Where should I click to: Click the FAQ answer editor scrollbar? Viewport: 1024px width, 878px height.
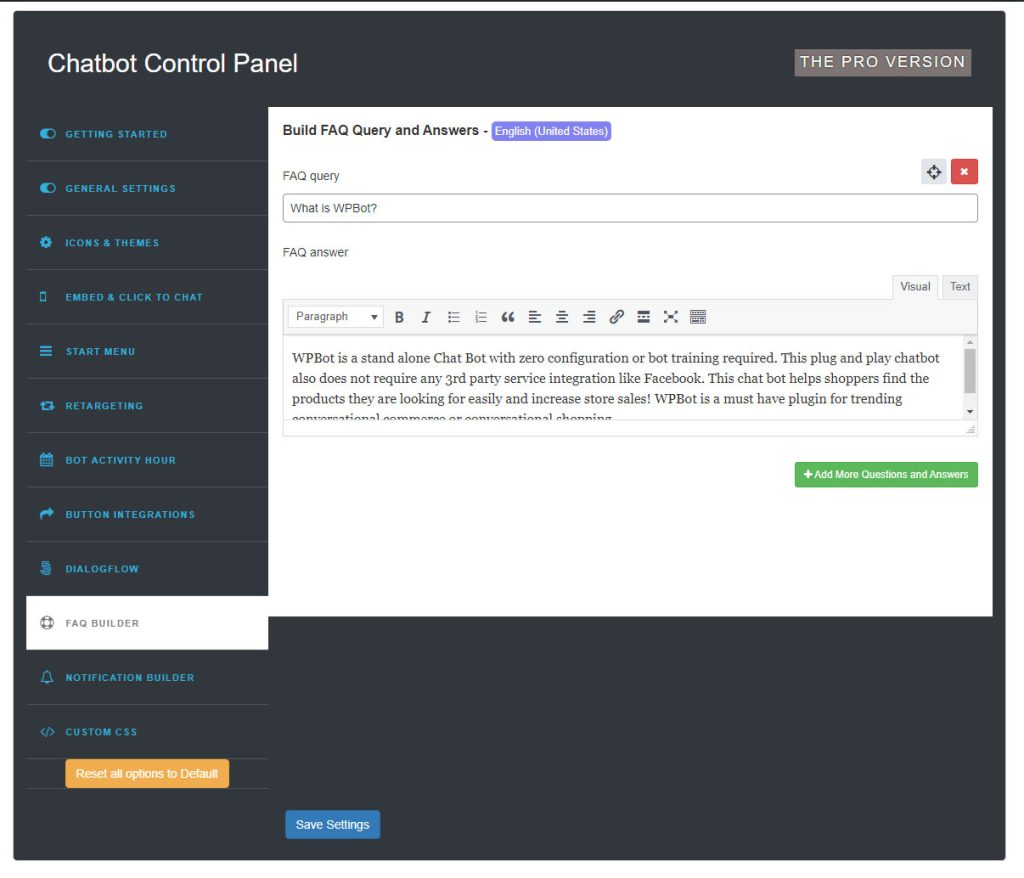point(971,378)
